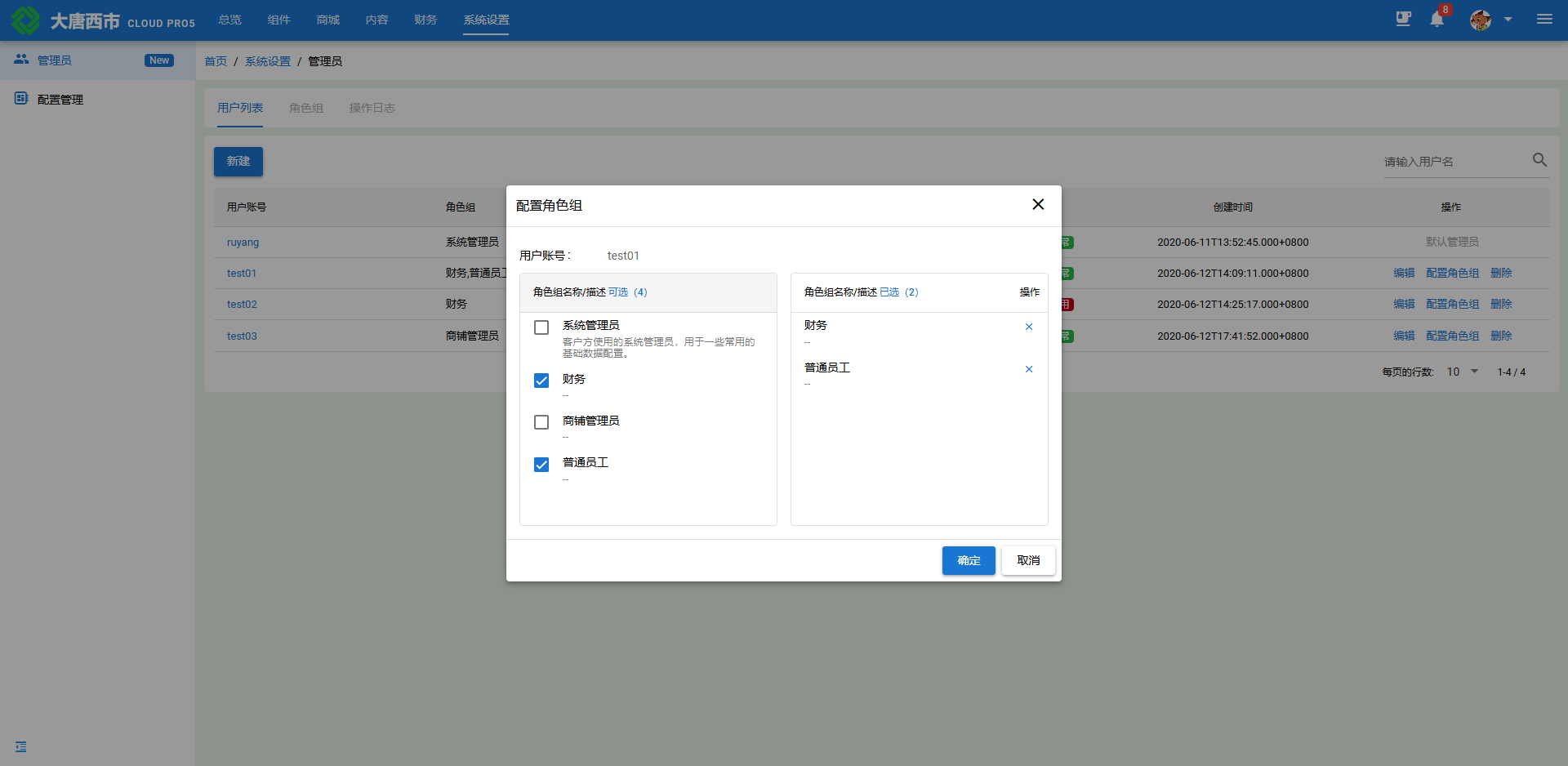1568x766 pixels.
Task: Click the user avatar picture
Action: tap(1481, 20)
